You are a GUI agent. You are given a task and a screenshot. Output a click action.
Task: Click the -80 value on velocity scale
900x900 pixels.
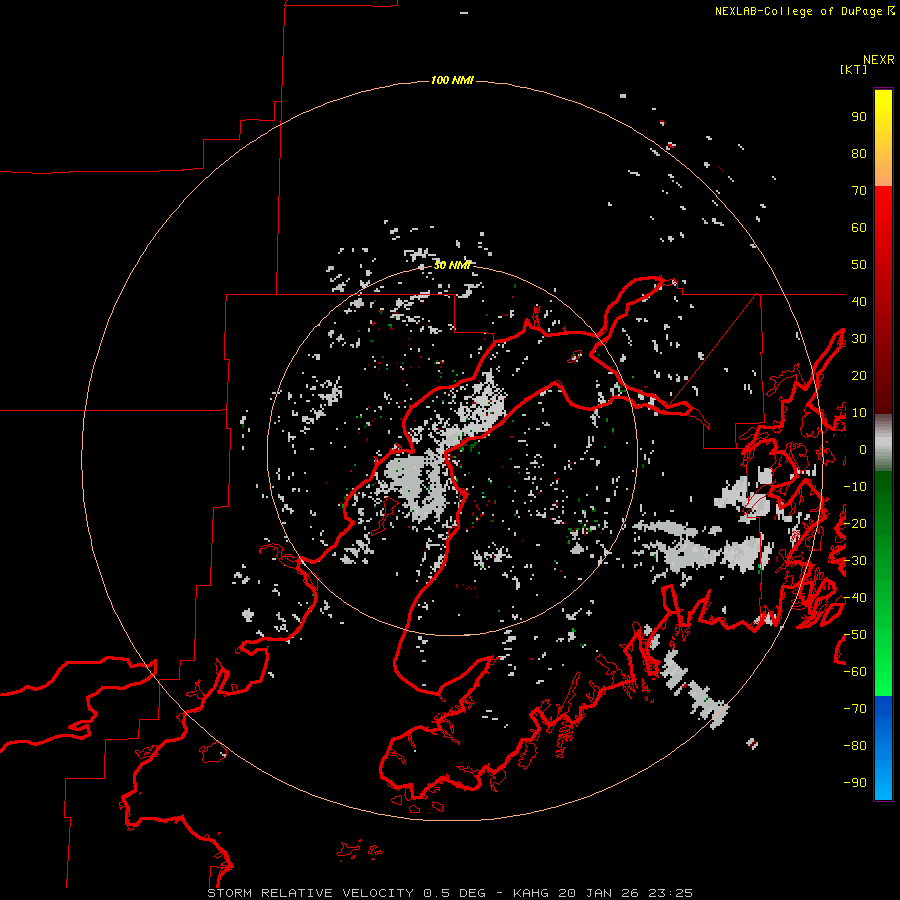pyautogui.click(x=855, y=746)
